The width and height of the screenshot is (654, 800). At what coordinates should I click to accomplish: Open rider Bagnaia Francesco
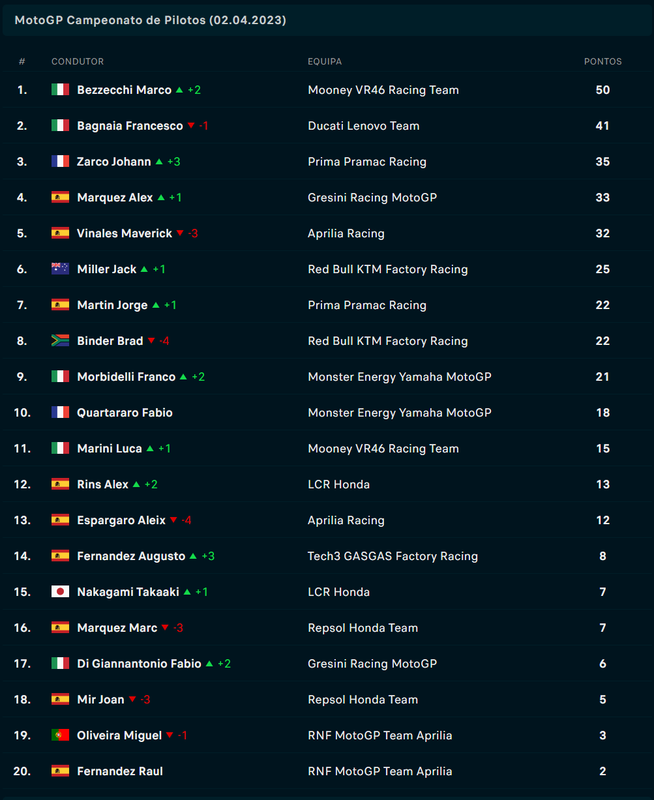pos(130,126)
